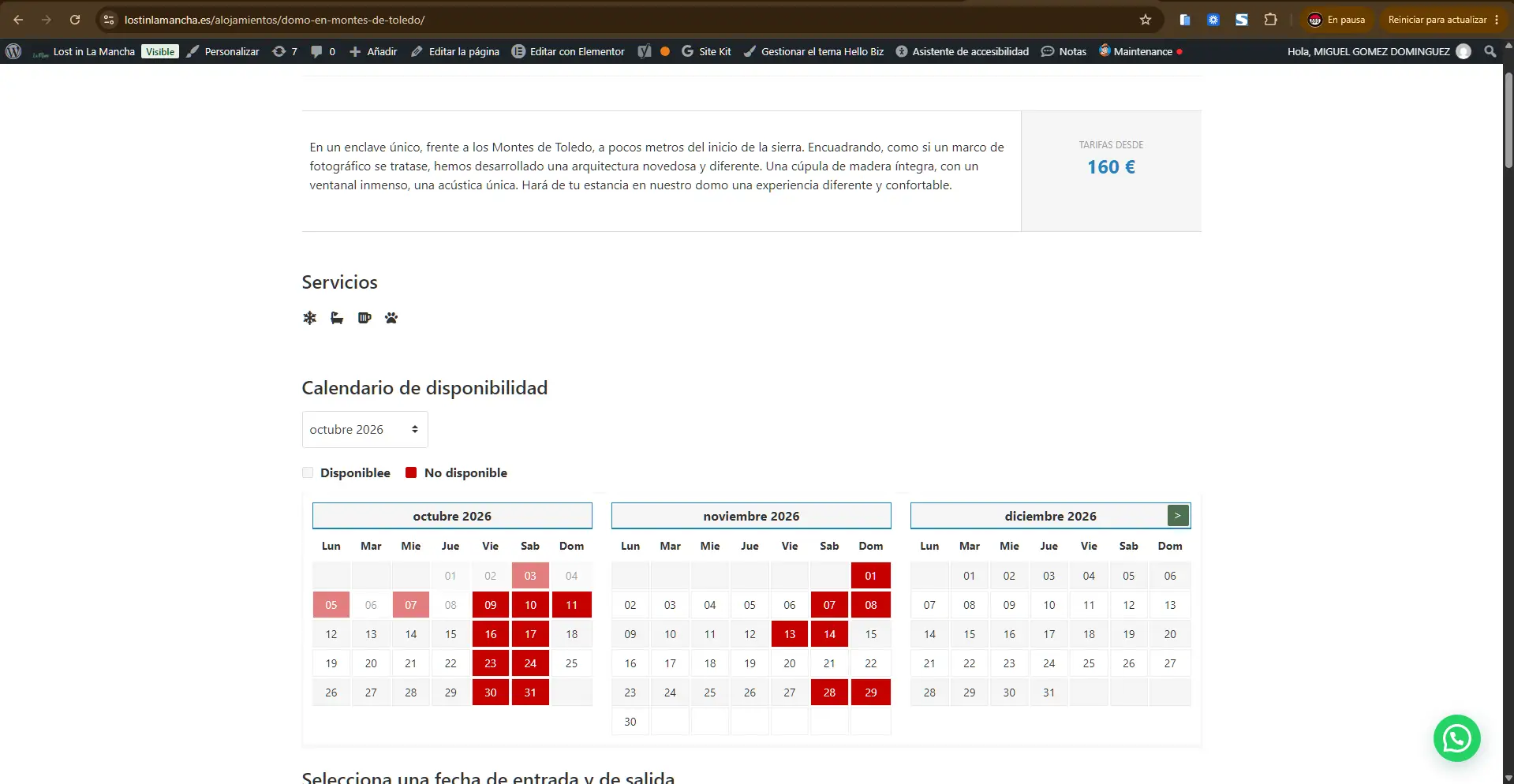This screenshot has width=1514, height=784.
Task: Reload the page with the refresh icon
Action: 75,20
